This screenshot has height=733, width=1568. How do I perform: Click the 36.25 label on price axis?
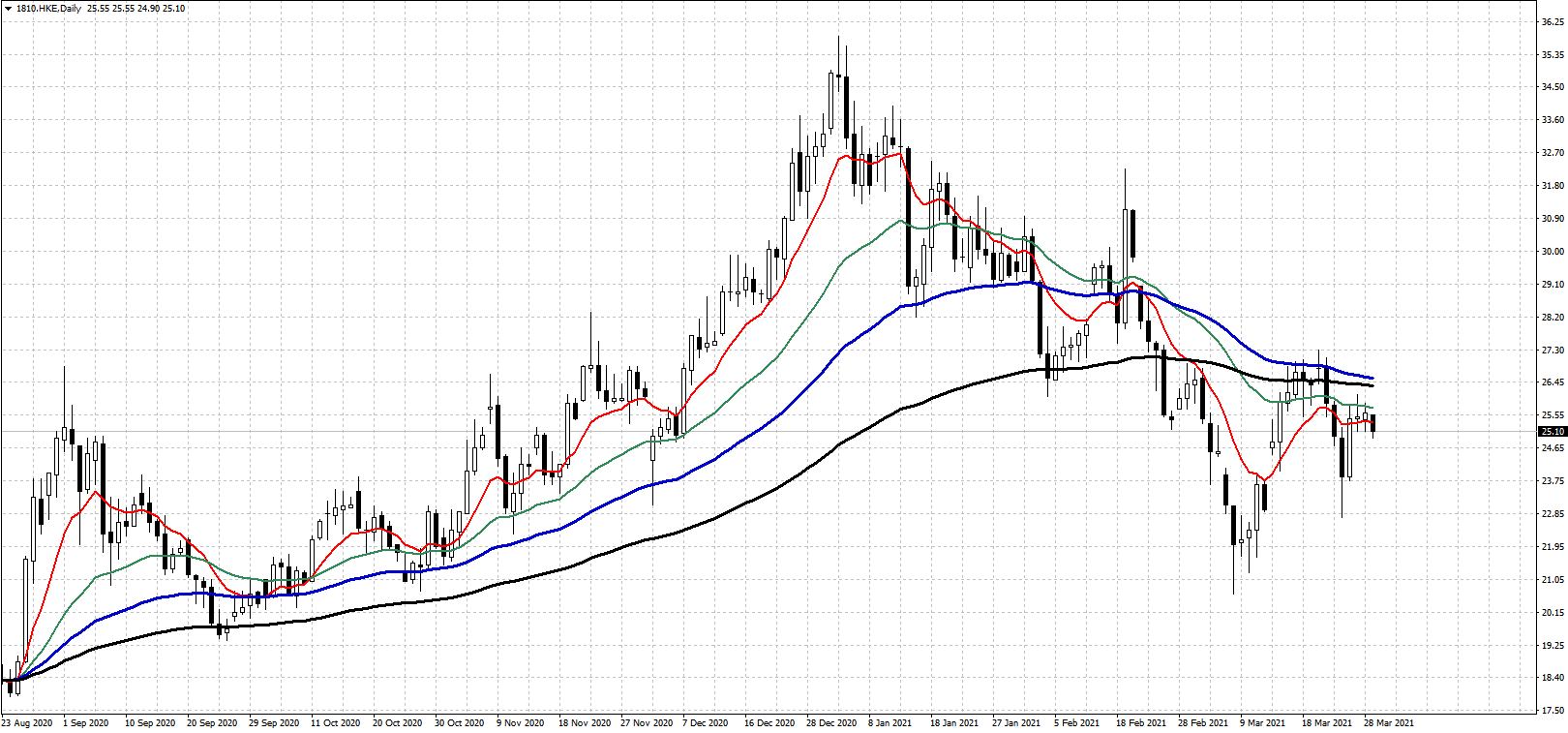pyautogui.click(x=1553, y=22)
